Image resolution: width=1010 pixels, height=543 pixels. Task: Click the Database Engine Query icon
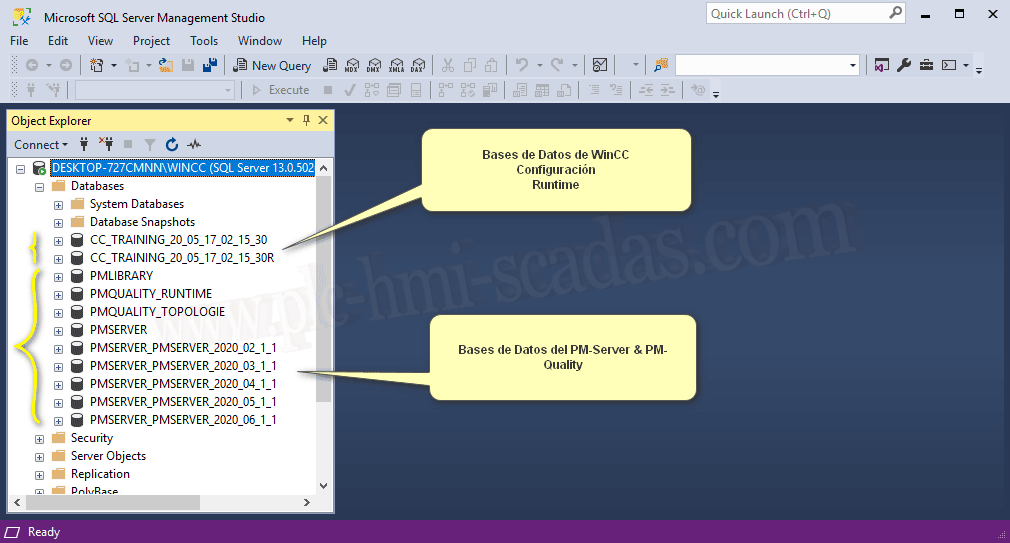[329, 65]
